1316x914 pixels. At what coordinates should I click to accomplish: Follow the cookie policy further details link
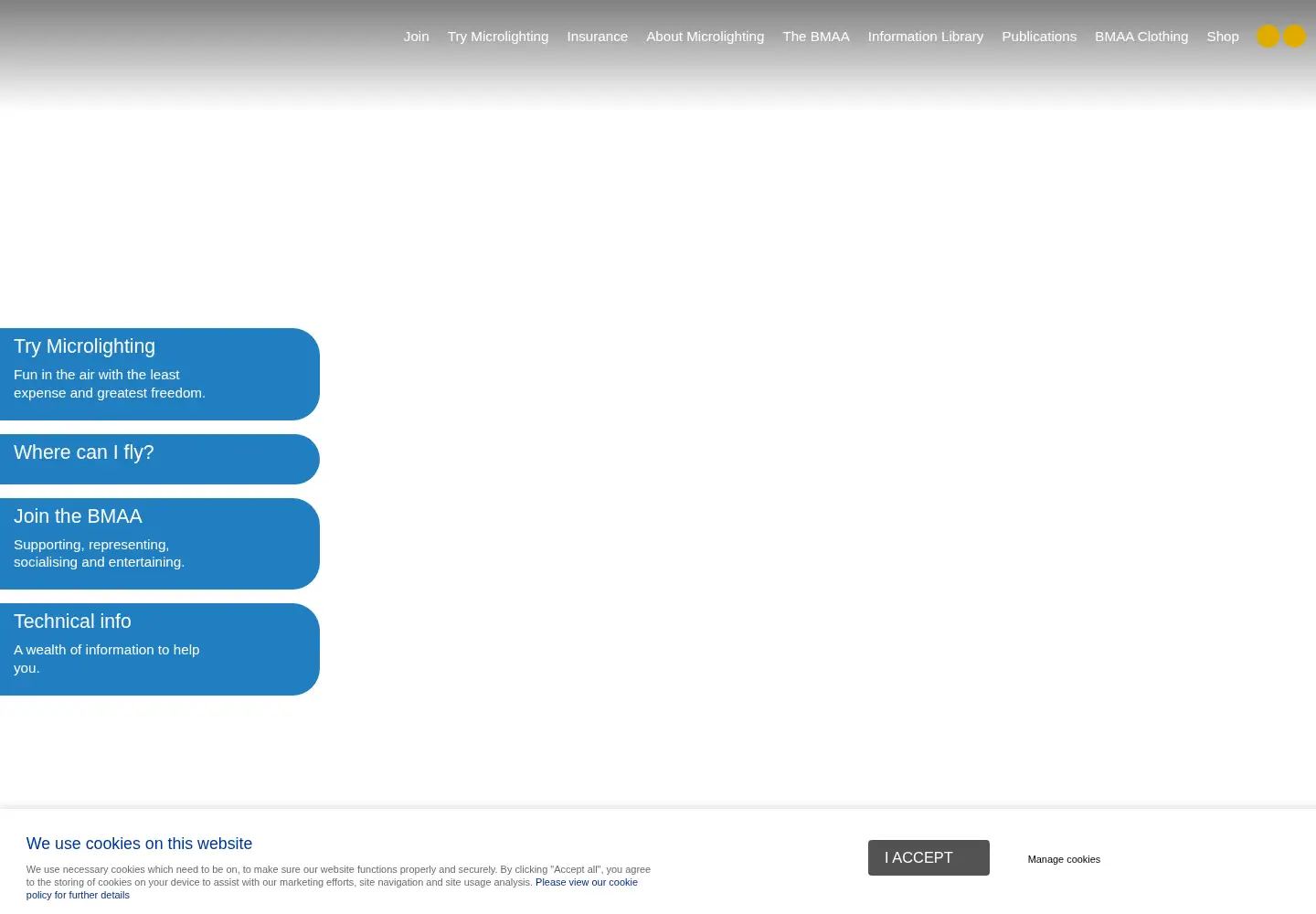pyautogui.click(x=332, y=888)
